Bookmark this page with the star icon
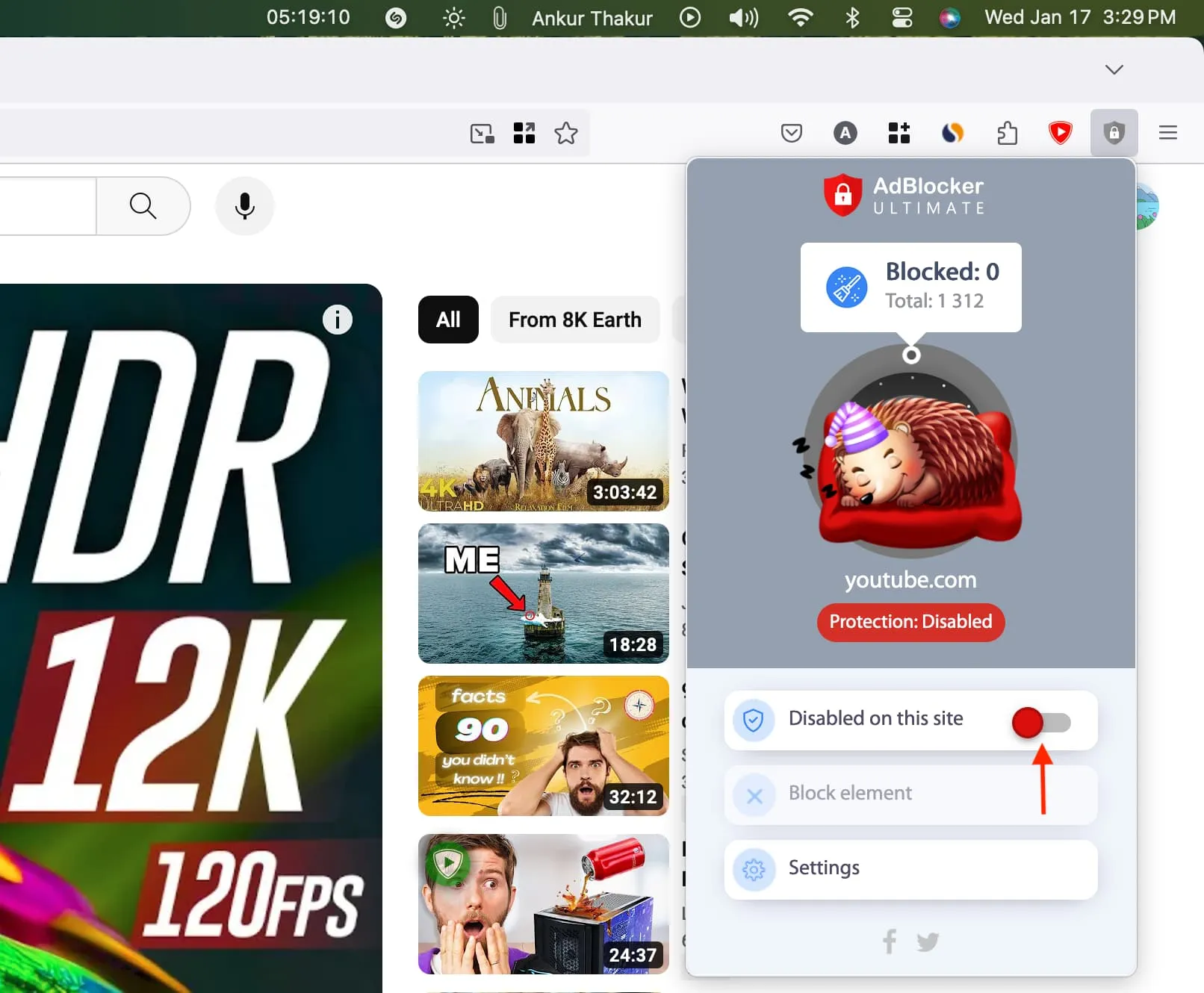 click(x=565, y=133)
